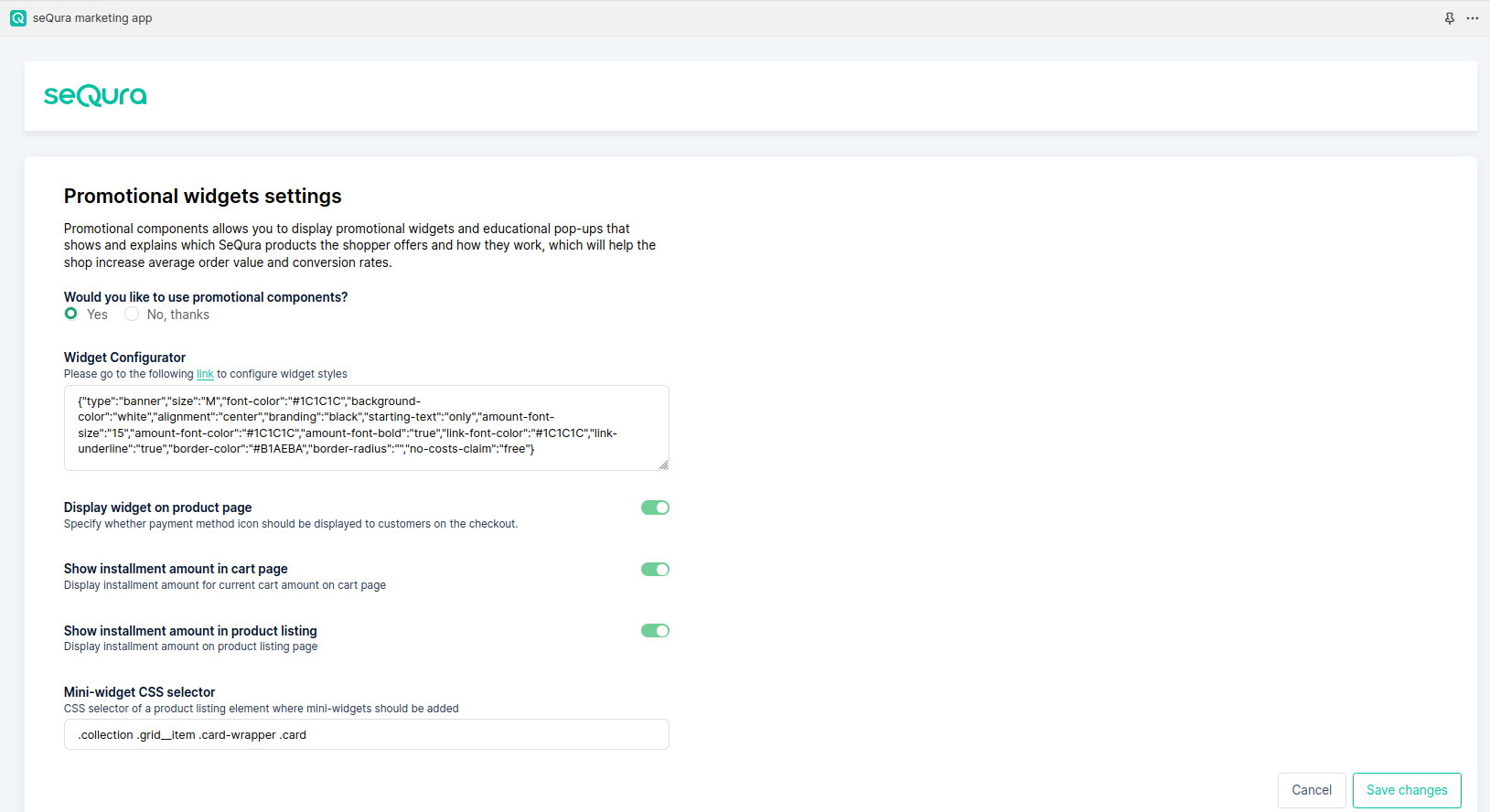This screenshot has height=812, width=1490.
Task: Click the textarea resize handle corner
Action: click(x=663, y=465)
